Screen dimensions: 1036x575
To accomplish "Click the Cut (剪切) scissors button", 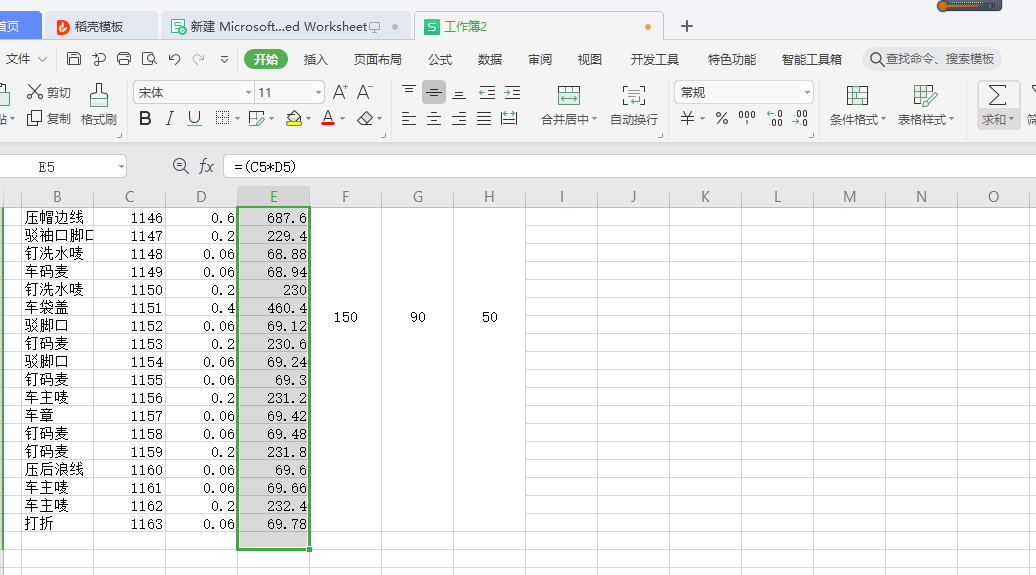I will [48, 92].
